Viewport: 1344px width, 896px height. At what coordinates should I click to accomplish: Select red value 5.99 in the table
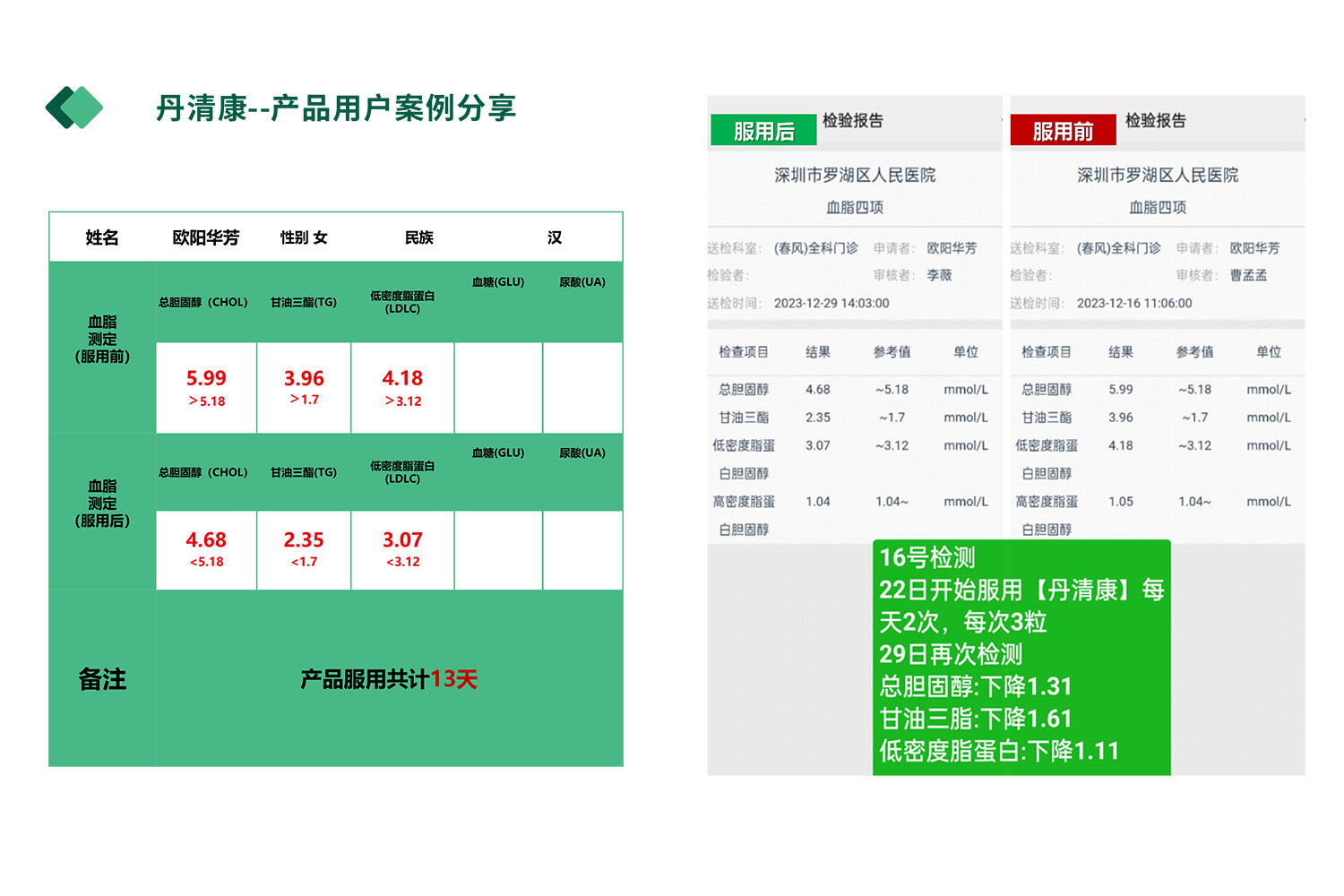pos(206,378)
